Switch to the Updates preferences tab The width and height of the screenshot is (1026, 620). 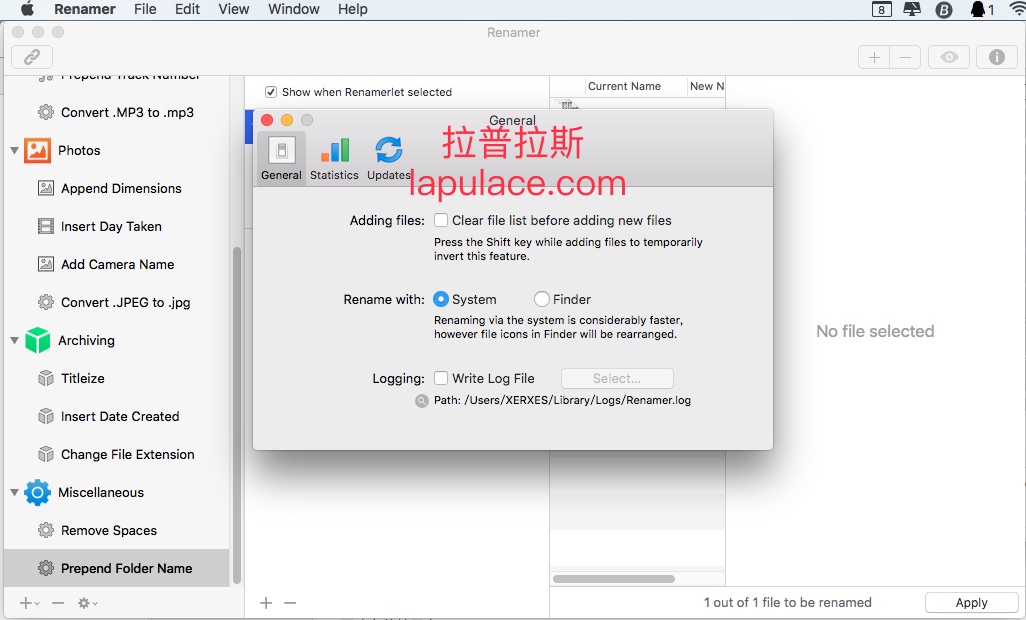click(x=389, y=159)
